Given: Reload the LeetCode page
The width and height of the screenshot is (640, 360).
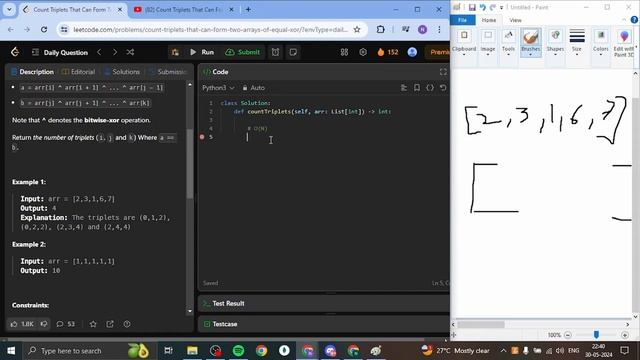Looking at the screenshot, I should tap(44, 29).
